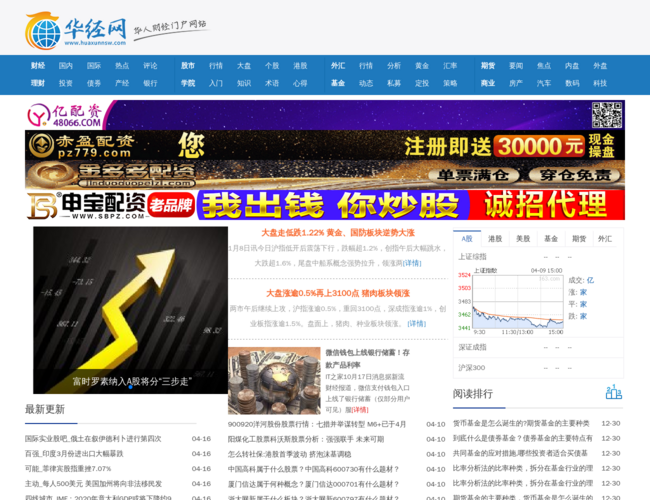Open 货币基金是怎么诞生的 ranking article

521,423
